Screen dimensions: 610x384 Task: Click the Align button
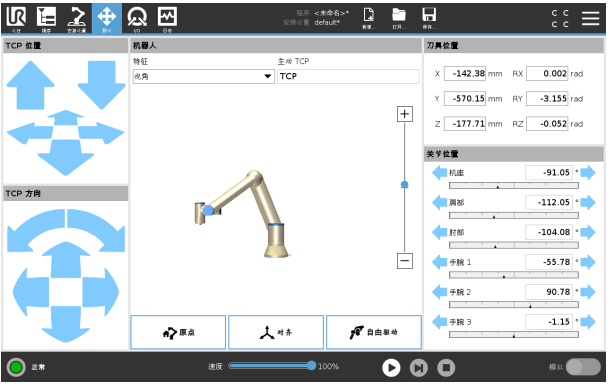point(276,332)
